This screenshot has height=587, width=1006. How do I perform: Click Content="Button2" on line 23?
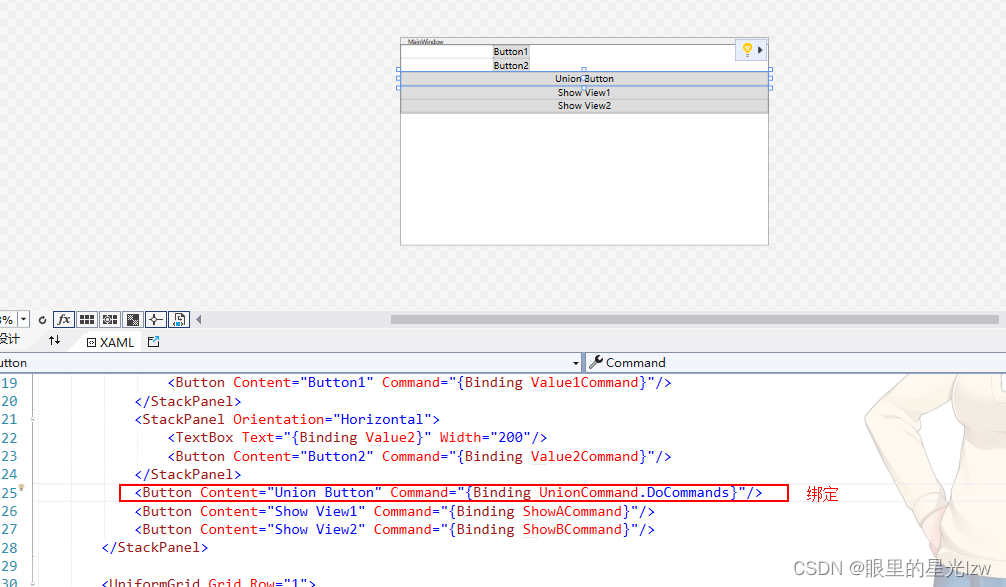(x=303, y=457)
